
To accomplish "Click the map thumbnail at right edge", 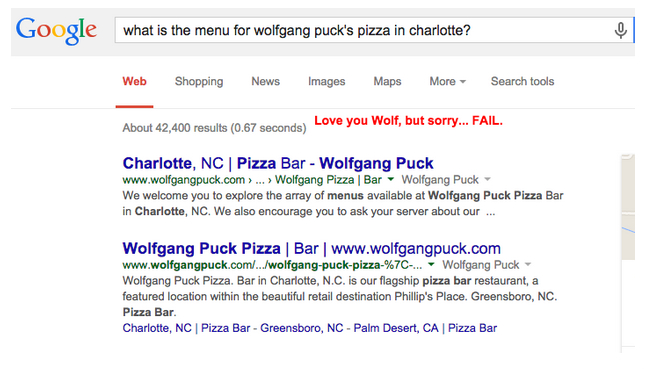I will [628, 207].
